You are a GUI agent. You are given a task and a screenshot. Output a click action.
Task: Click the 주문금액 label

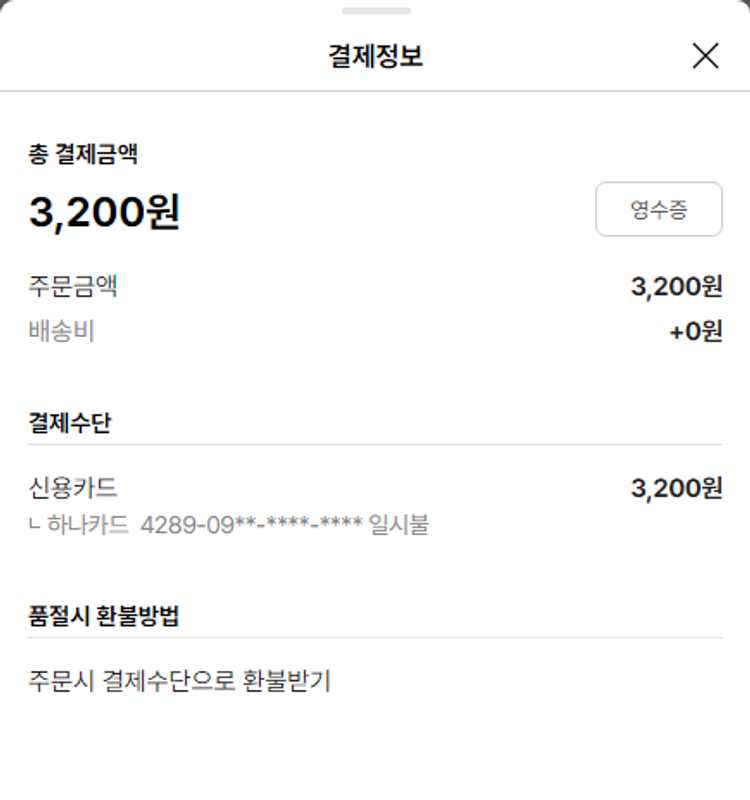click(x=73, y=287)
